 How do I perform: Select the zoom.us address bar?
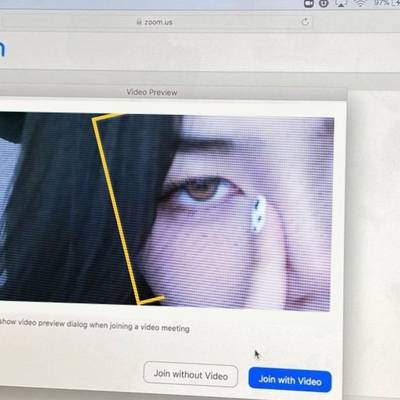[x=157, y=22]
